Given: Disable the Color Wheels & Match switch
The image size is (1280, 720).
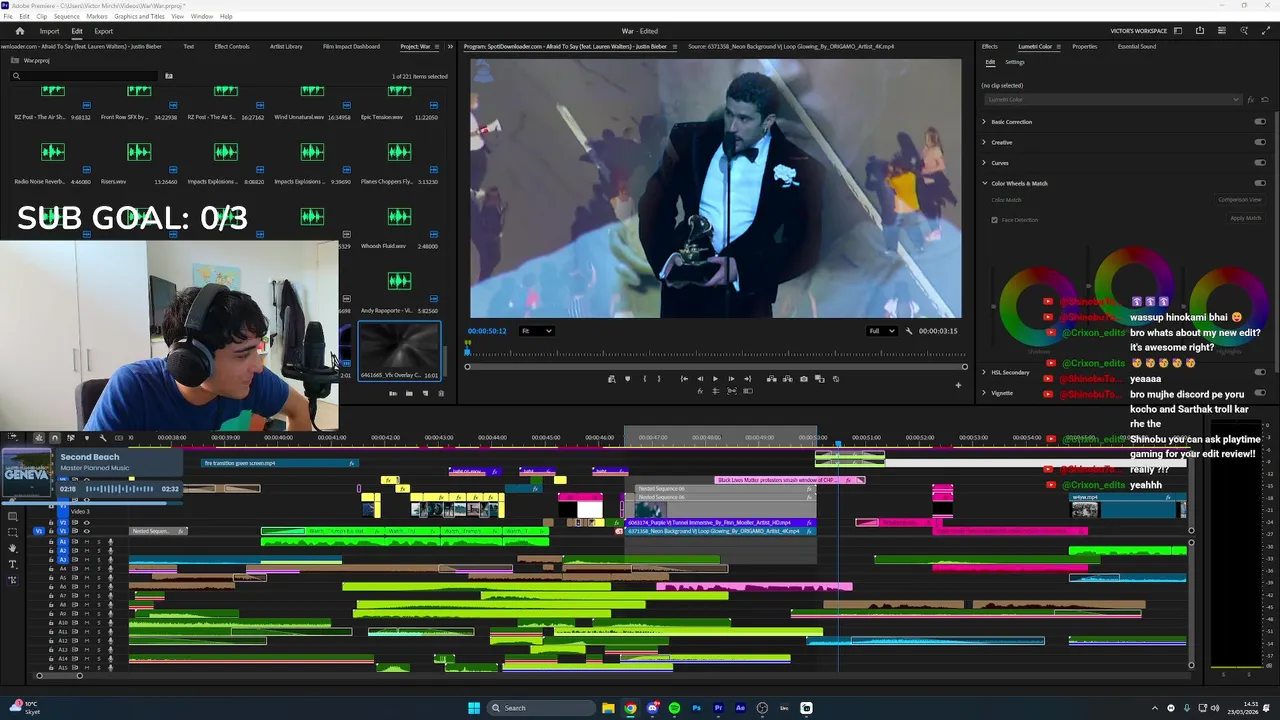Looking at the screenshot, I should (x=1260, y=183).
